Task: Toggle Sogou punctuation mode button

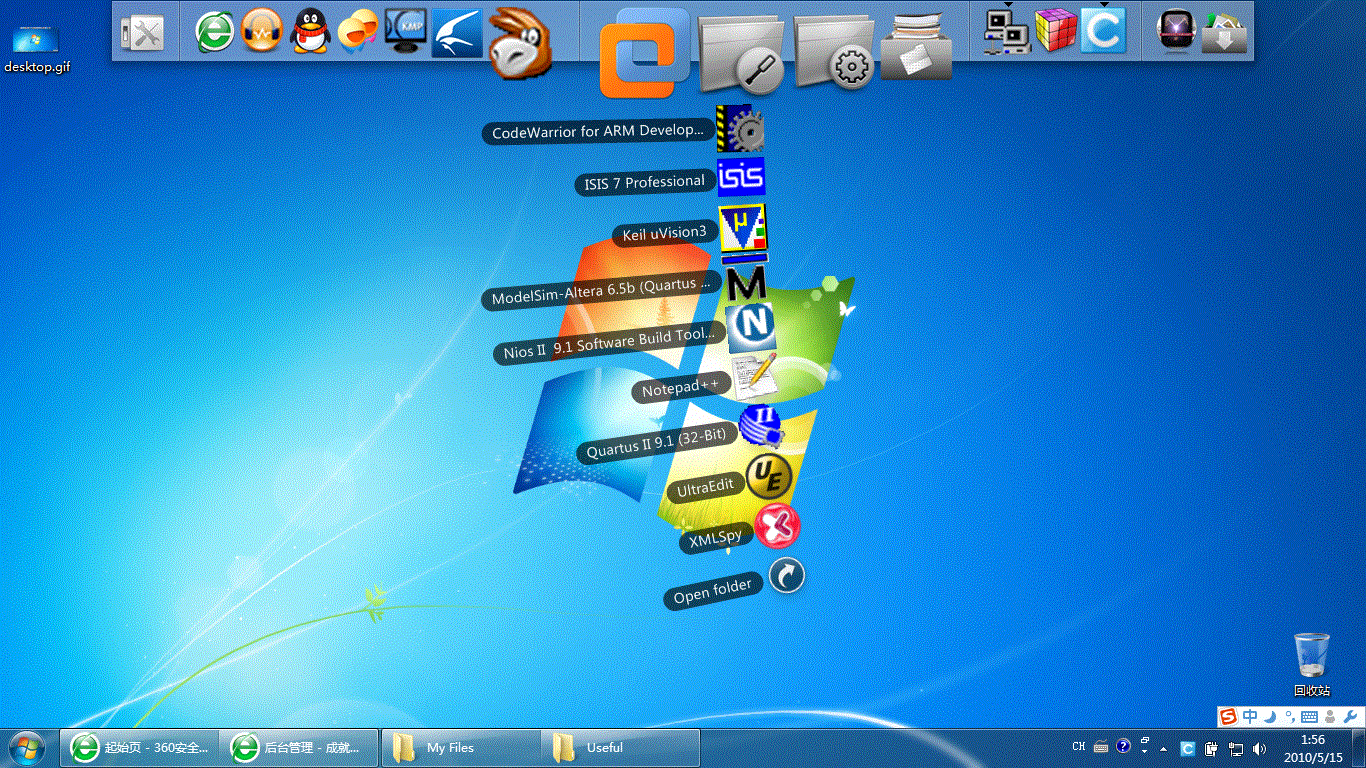Action: pyautogui.click(x=1289, y=717)
